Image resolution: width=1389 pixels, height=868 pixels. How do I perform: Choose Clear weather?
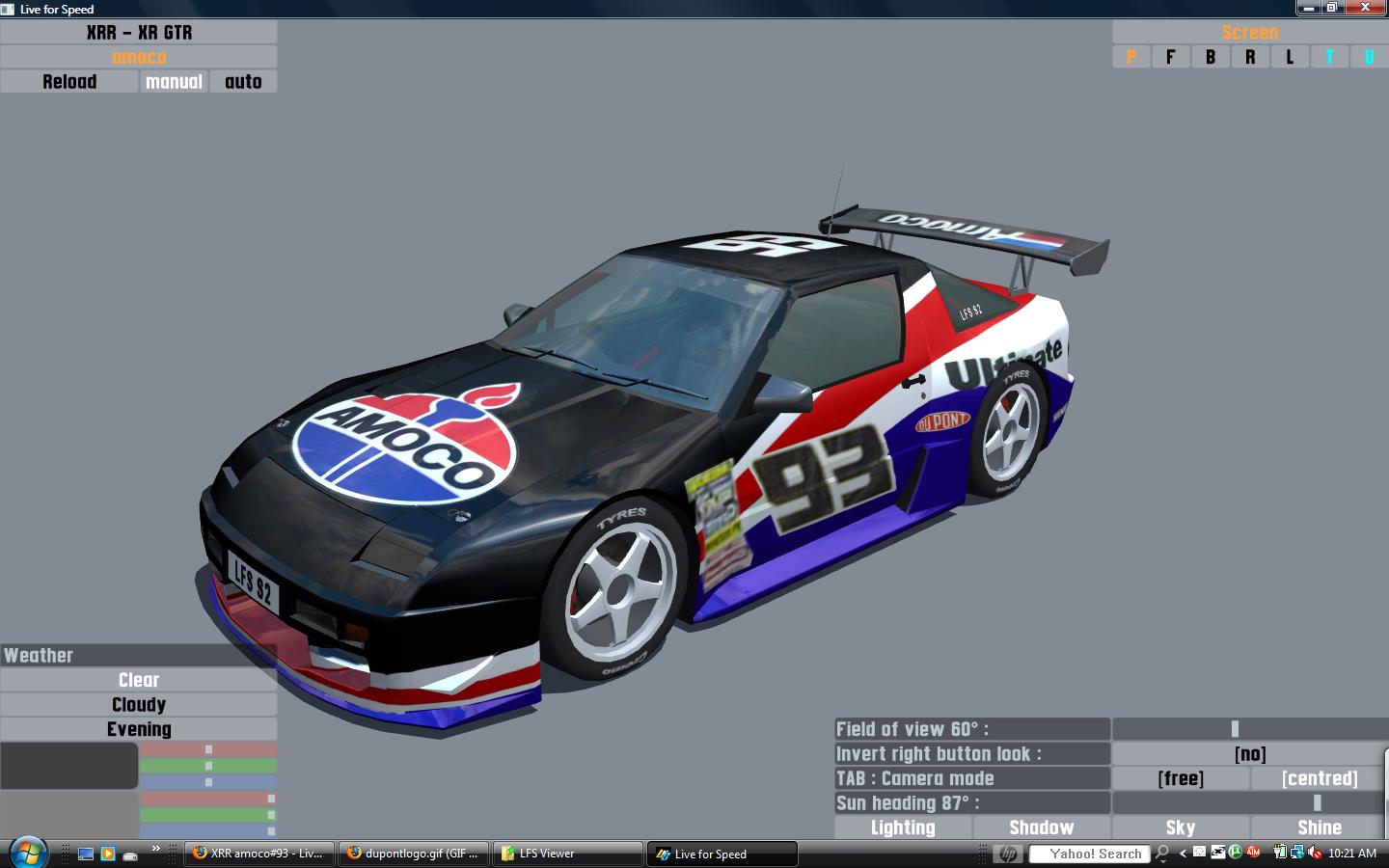click(139, 680)
